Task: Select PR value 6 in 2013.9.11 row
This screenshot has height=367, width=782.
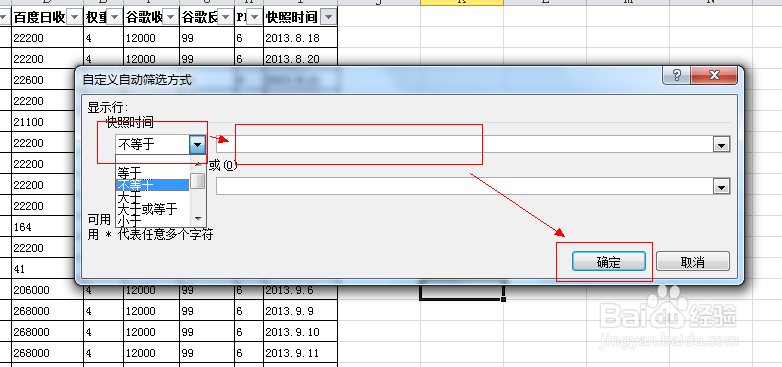Action: (249, 353)
